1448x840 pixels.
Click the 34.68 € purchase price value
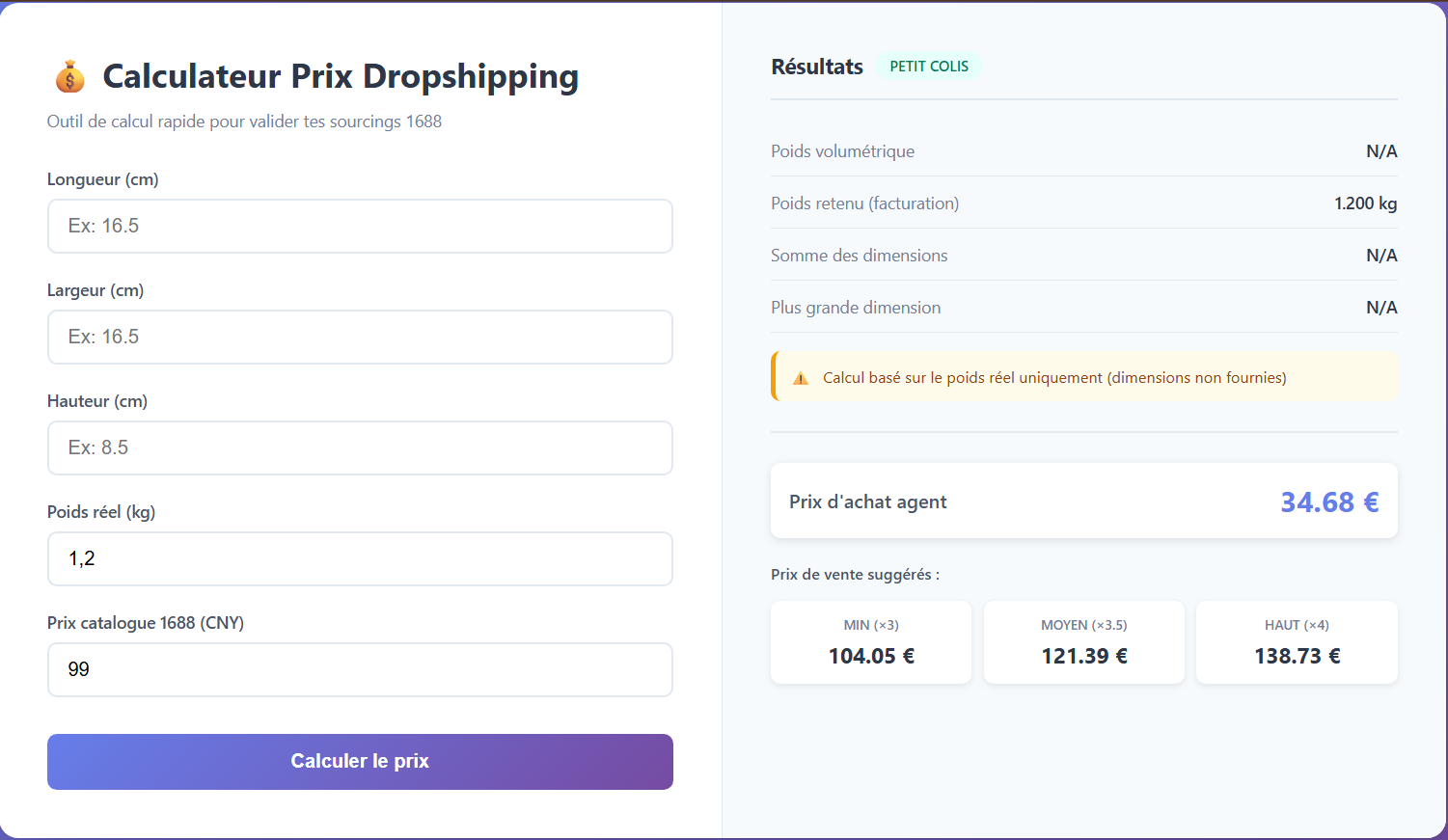(1329, 501)
